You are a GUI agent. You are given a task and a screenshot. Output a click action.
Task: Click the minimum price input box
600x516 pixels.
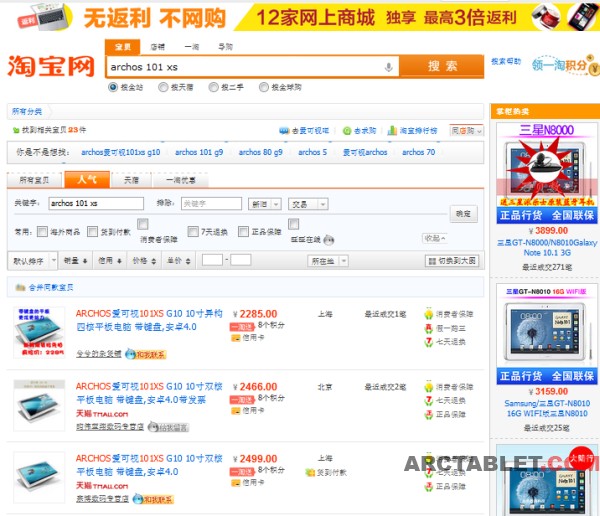click(212, 260)
